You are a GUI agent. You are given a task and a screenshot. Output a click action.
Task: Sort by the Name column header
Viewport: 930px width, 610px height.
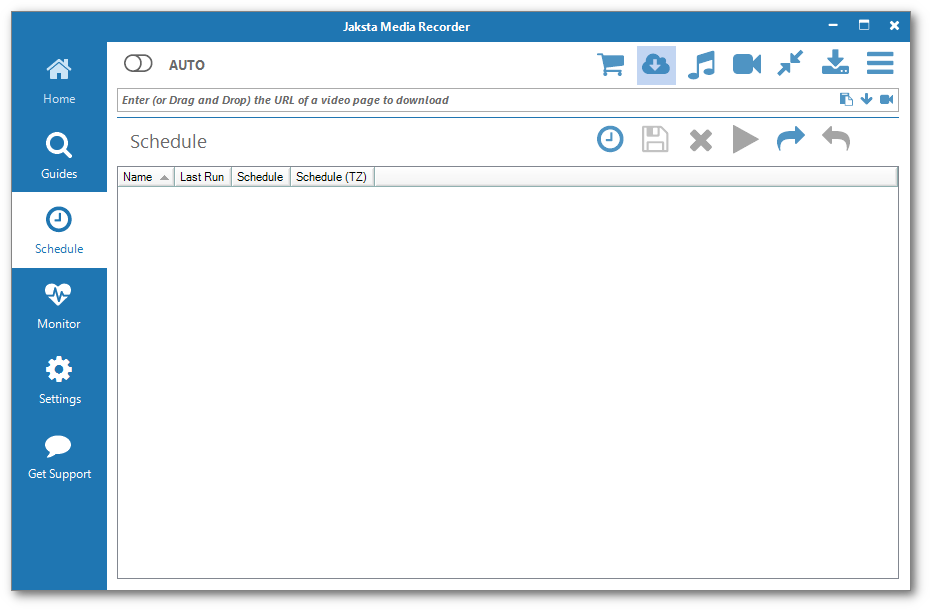(146, 177)
